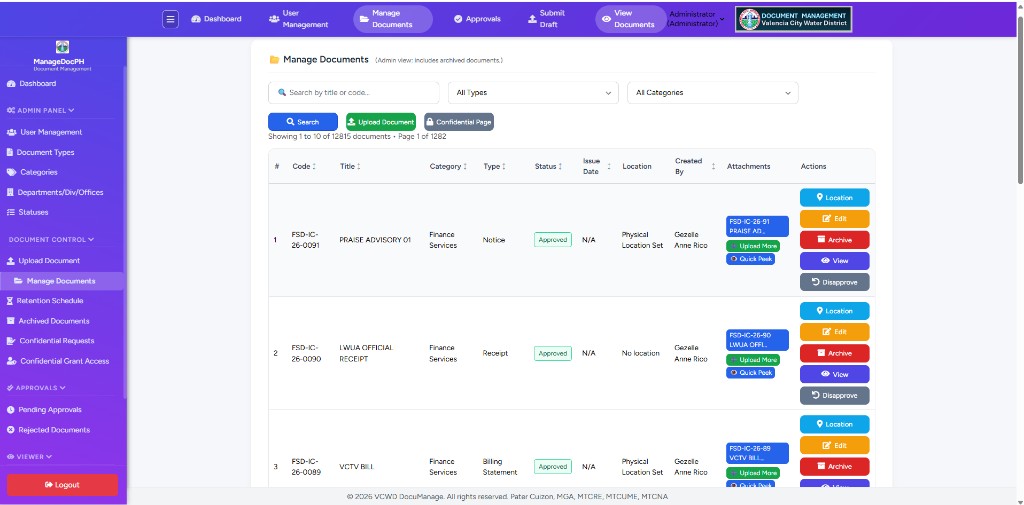Sort table by Code column
Viewport: 1024px width, 505px height.
point(304,167)
